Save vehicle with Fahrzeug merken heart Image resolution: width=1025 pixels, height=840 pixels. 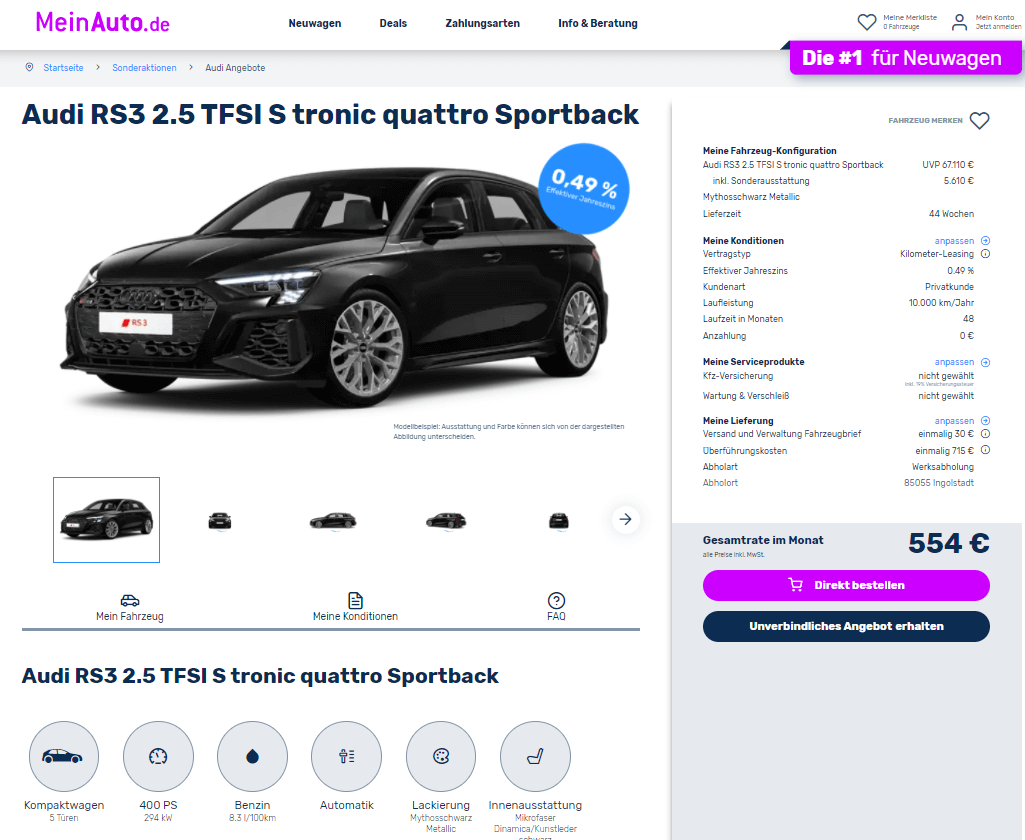click(979, 120)
